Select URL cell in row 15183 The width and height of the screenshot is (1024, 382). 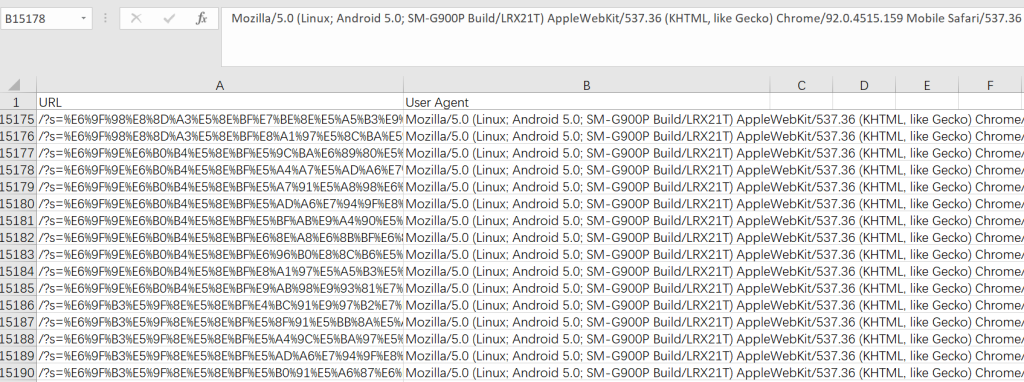point(220,255)
